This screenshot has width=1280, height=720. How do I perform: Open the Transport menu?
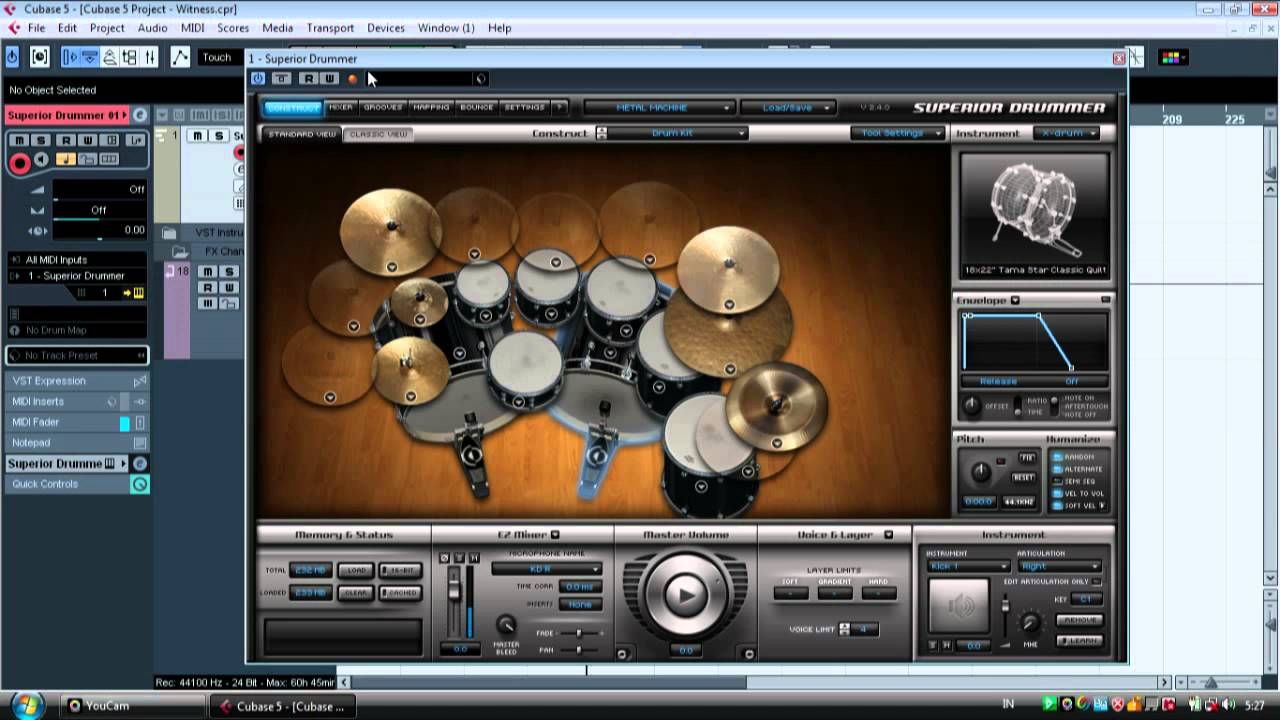330,28
